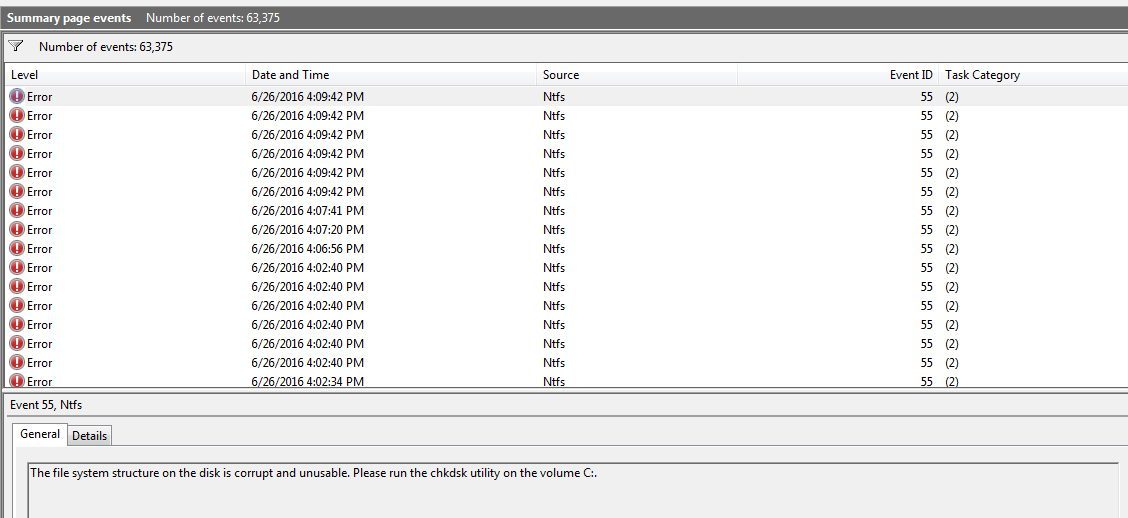Select the date cell 6/26/2016 4:06:56 PM

click(x=308, y=249)
